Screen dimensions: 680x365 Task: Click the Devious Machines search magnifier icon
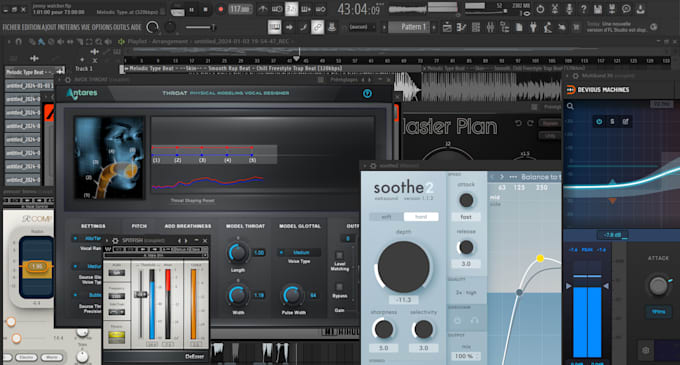tap(570, 106)
